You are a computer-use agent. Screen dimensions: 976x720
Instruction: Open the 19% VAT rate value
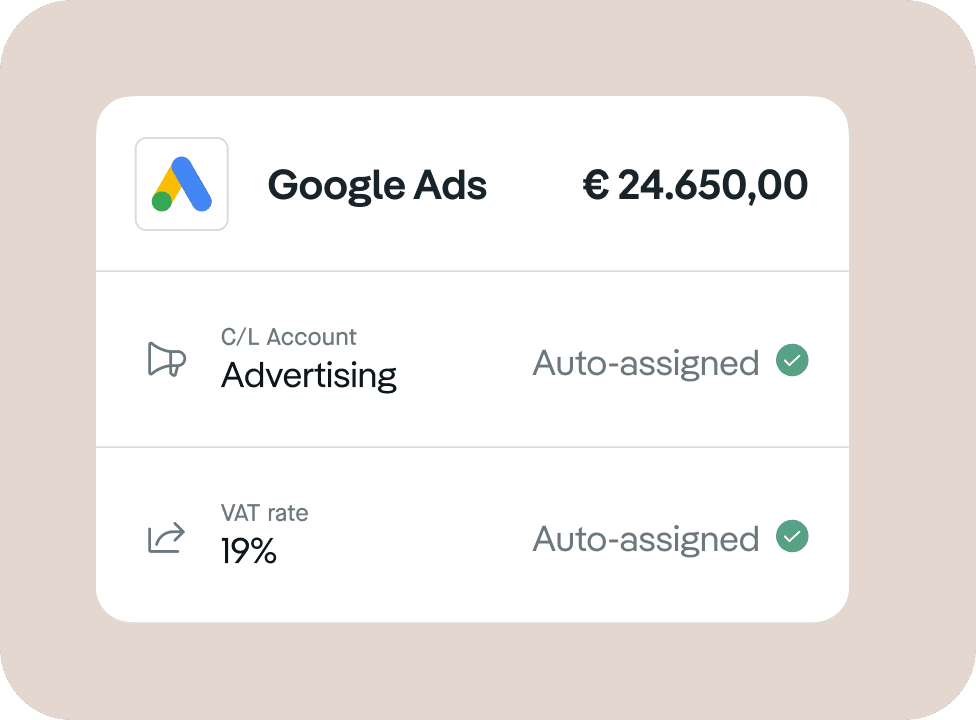249,551
